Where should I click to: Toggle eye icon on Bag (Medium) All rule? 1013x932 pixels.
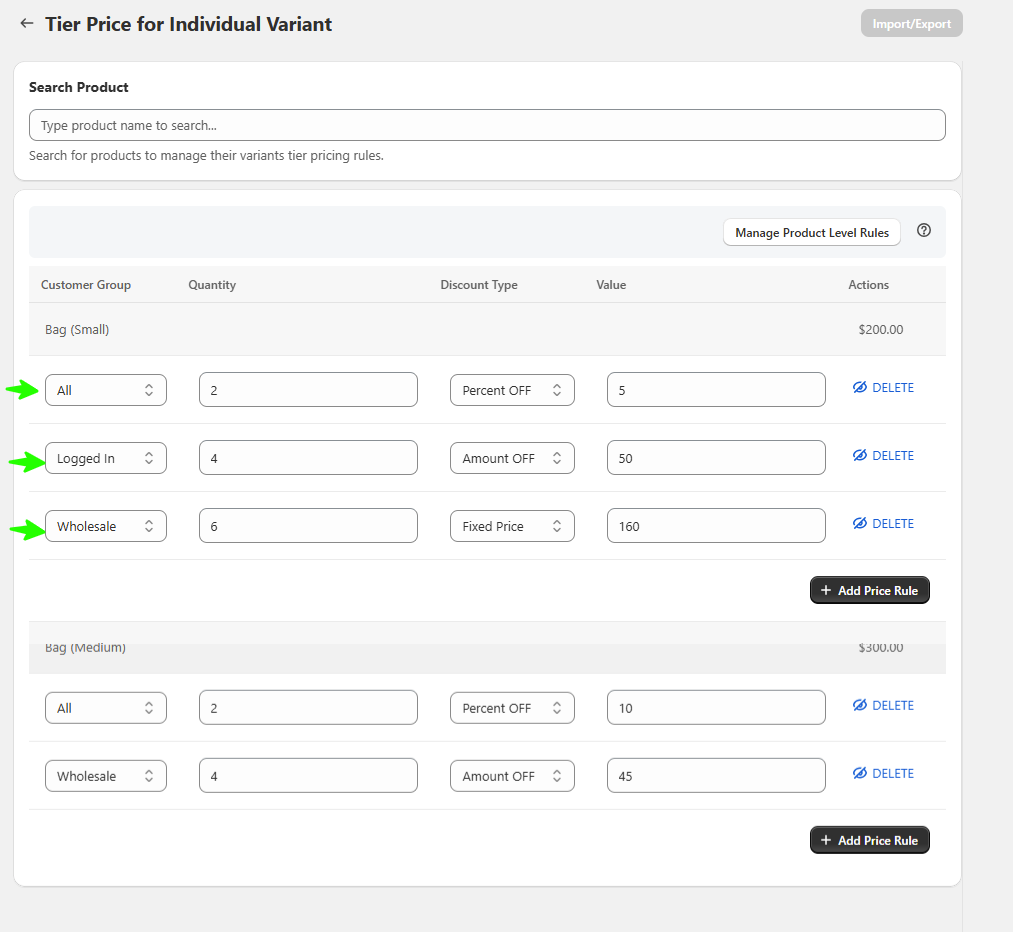pyautogui.click(x=860, y=706)
